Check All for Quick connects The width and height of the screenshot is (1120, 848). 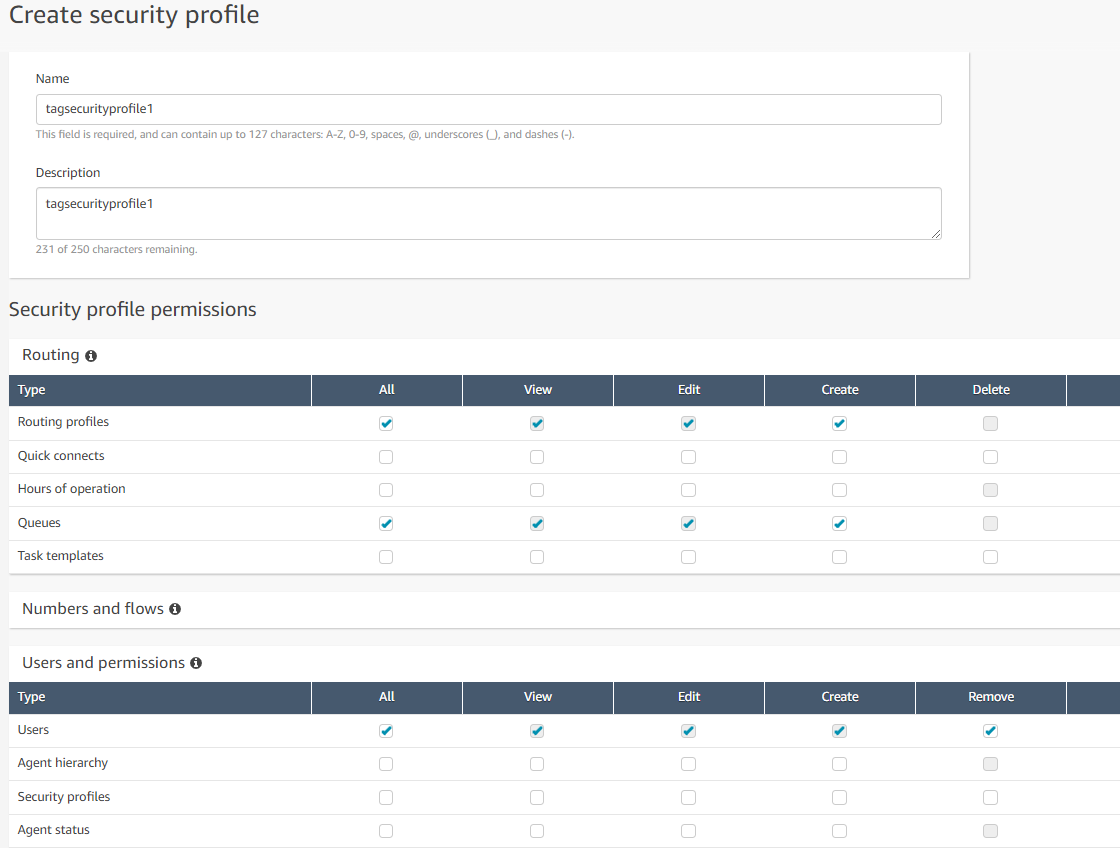pos(386,457)
